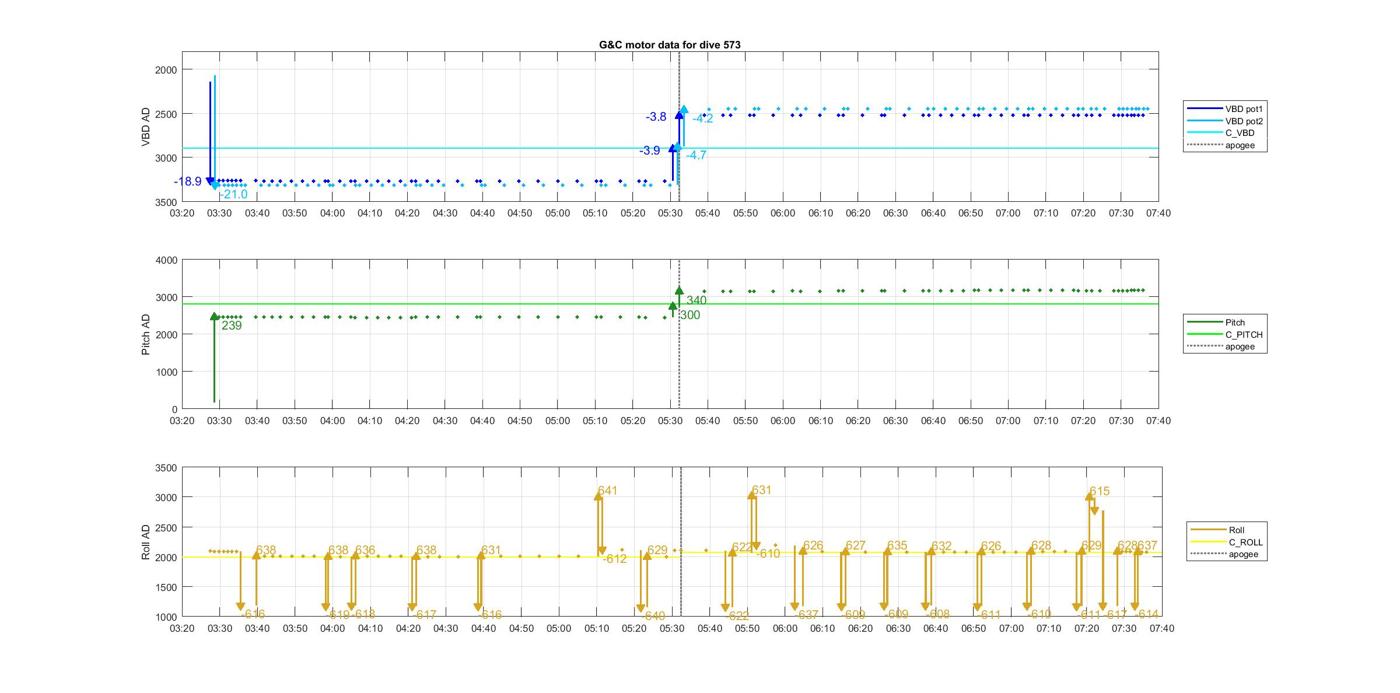Click the '-3.9' VBD data label
This screenshot has height=693, width=1400.
point(650,151)
